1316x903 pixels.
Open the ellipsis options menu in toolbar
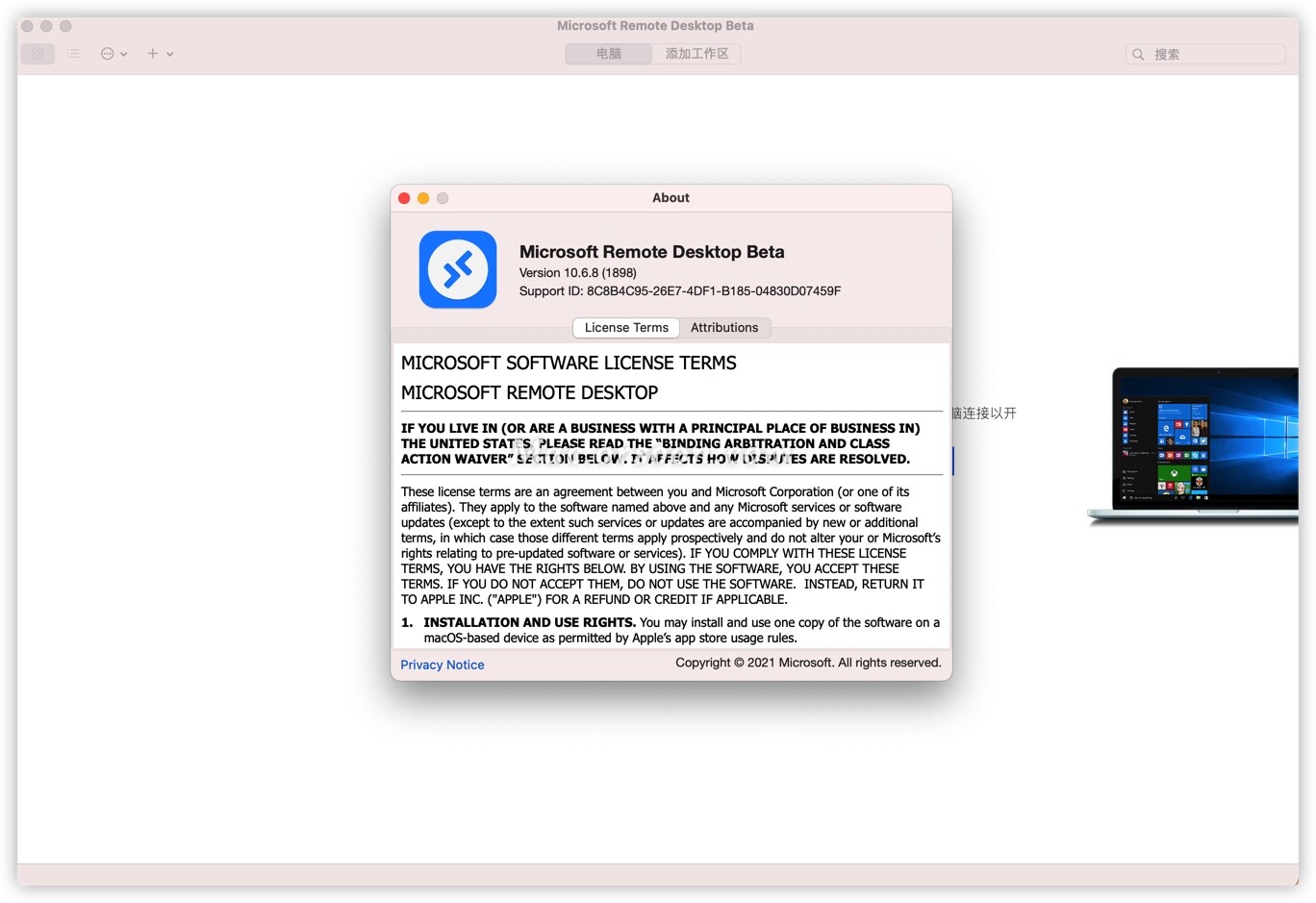[114, 54]
